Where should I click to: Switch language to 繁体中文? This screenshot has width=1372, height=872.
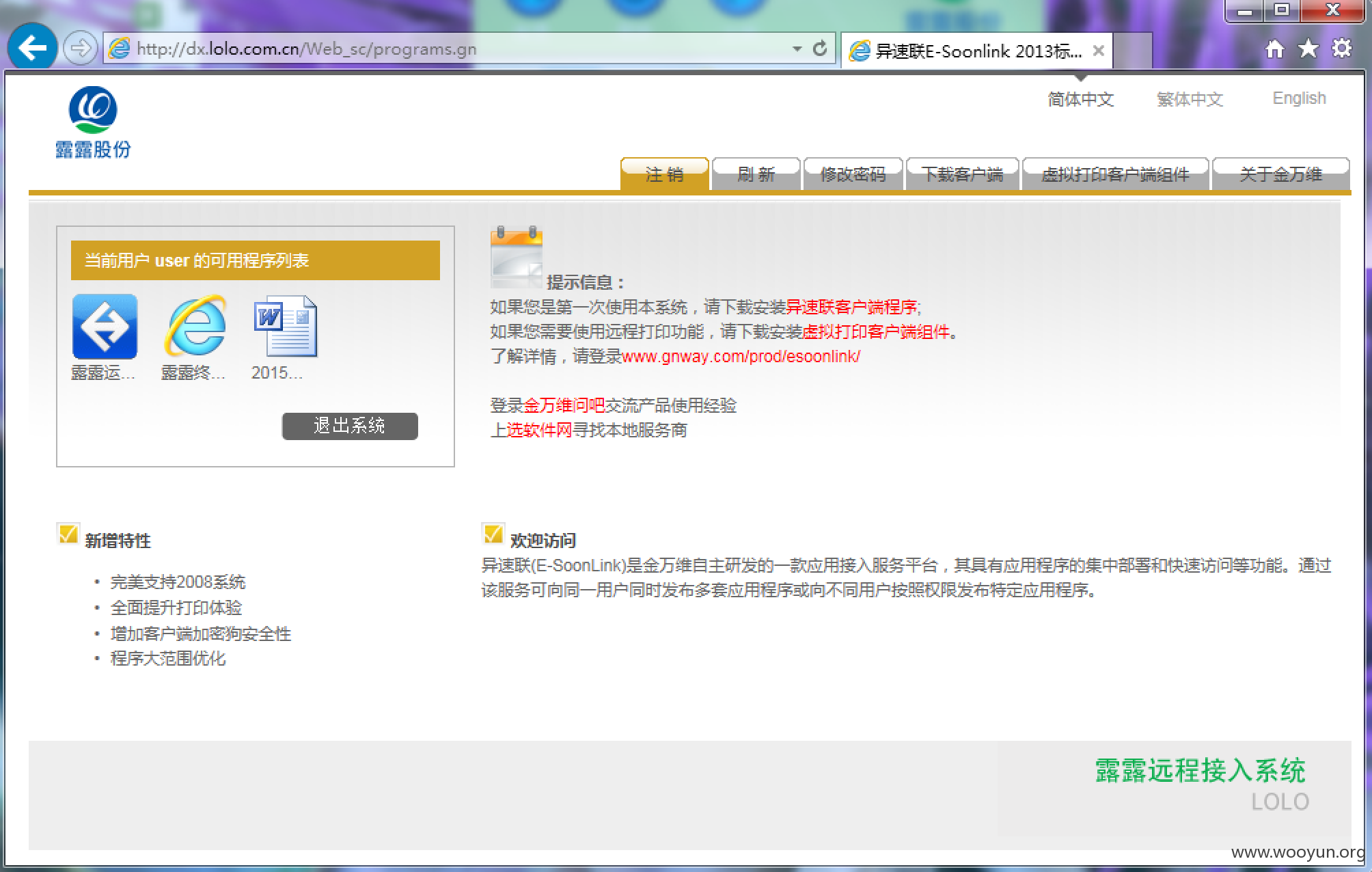(1190, 99)
